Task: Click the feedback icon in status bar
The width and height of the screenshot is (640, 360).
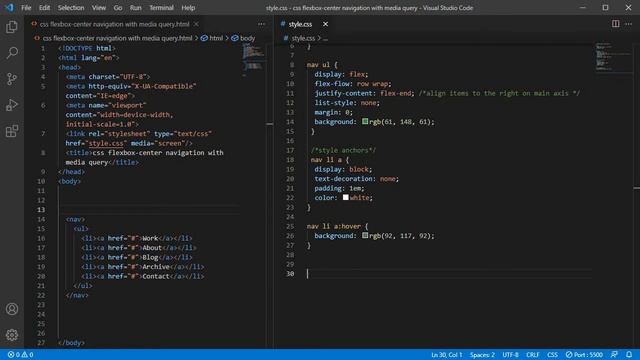Action: (614, 355)
